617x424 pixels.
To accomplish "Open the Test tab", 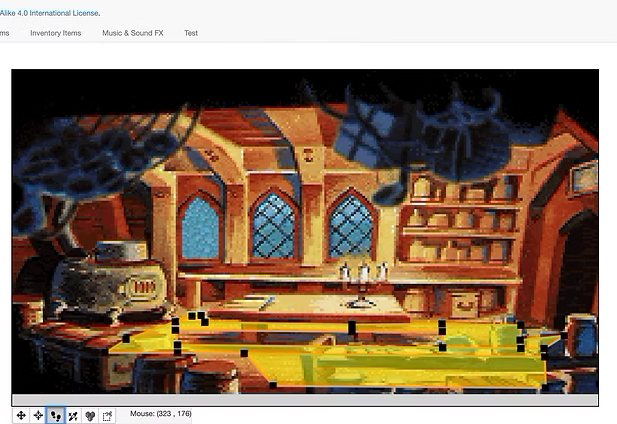I will click(x=191, y=33).
